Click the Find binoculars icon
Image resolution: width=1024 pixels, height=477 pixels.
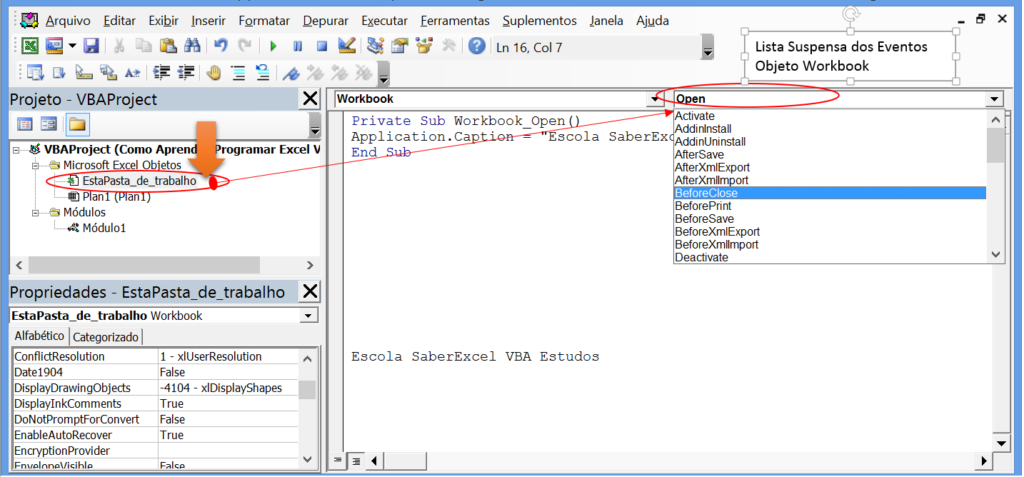(192, 46)
